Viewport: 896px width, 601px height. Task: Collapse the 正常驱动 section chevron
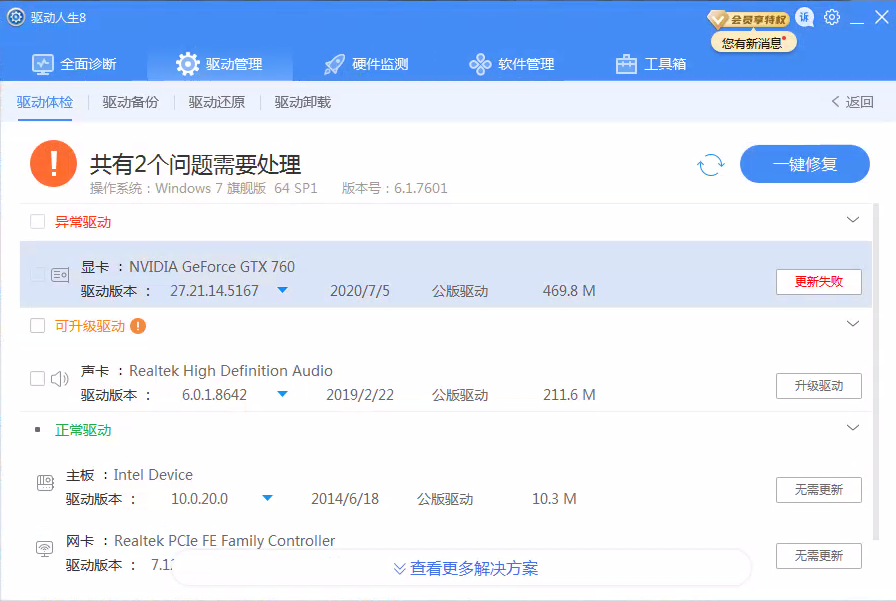(x=853, y=428)
